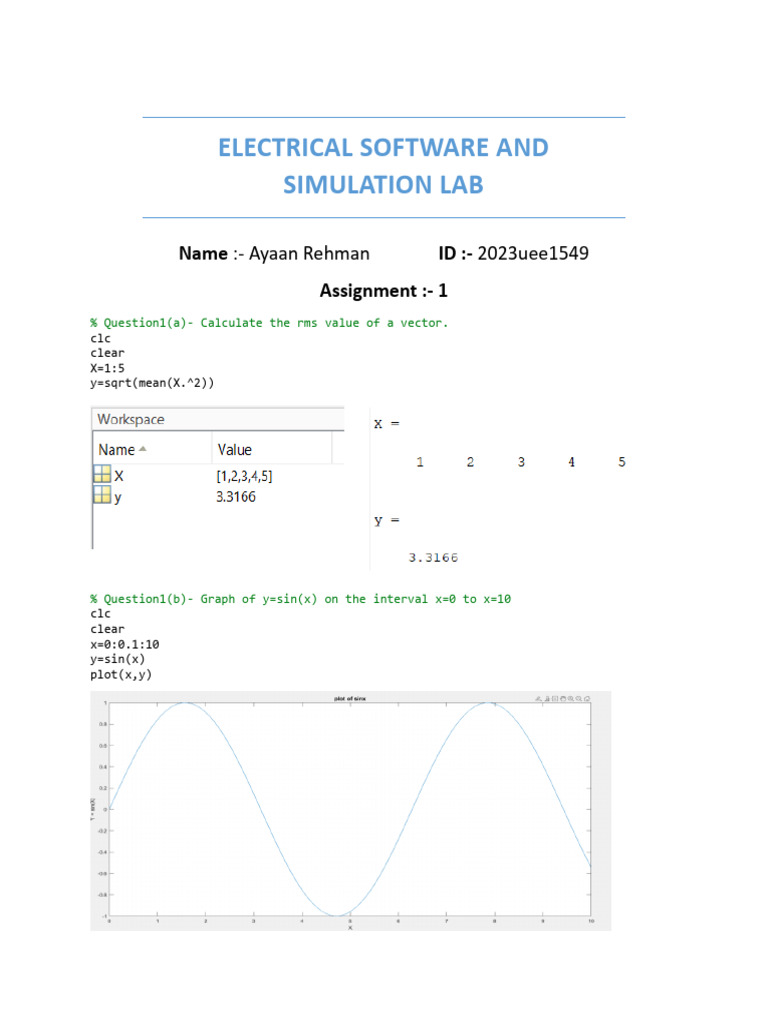Image resolution: width=768 pixels, height=1024 pixels.
Task: Select the value [1,2,3,4,5] in Workspace
Action: (244, 476)
